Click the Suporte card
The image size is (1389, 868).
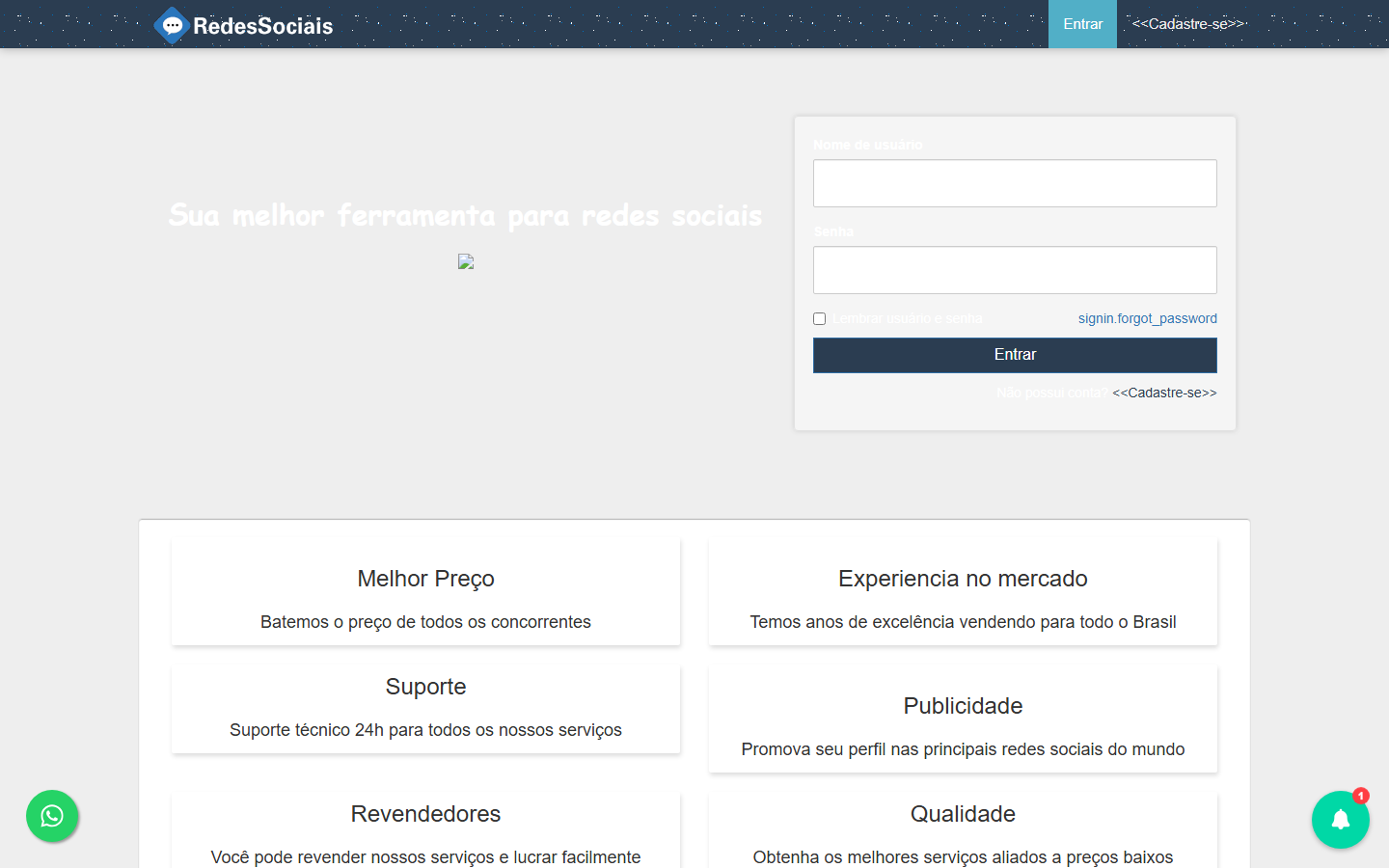425,708
